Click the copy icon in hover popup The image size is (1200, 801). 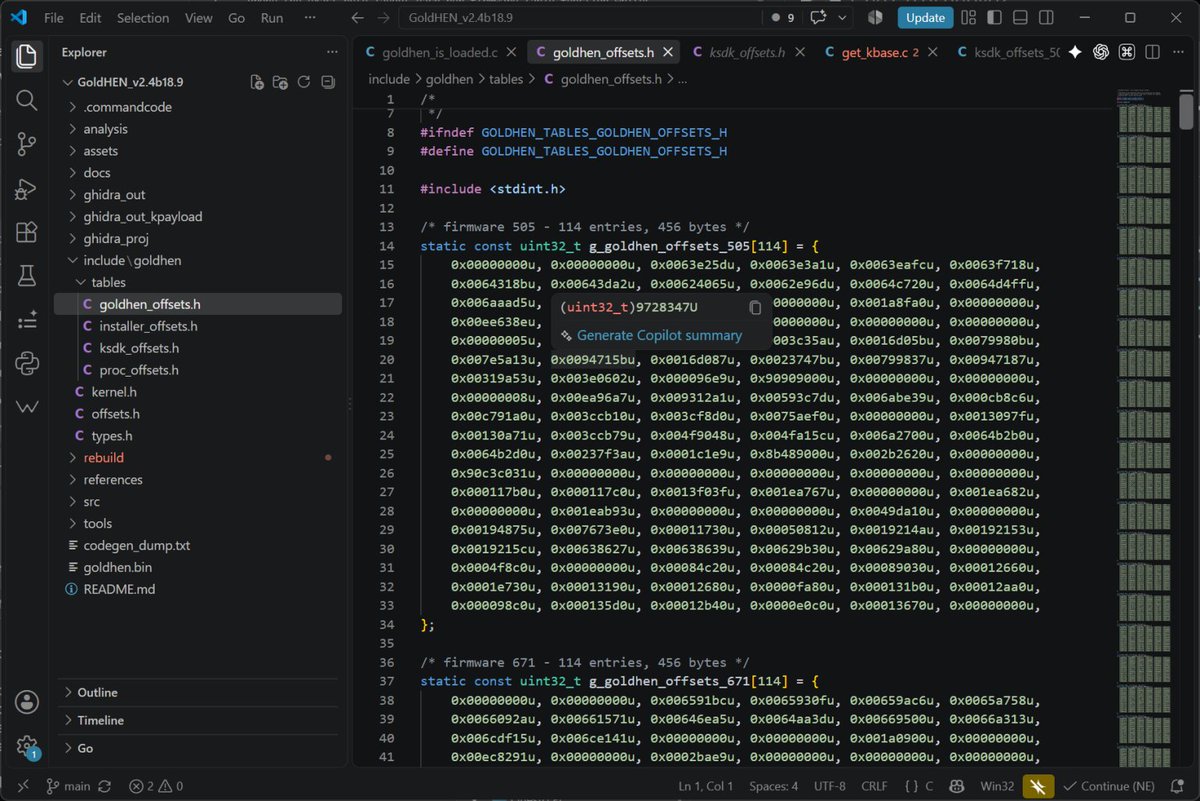pyautogui.click(x=755, y=308)
